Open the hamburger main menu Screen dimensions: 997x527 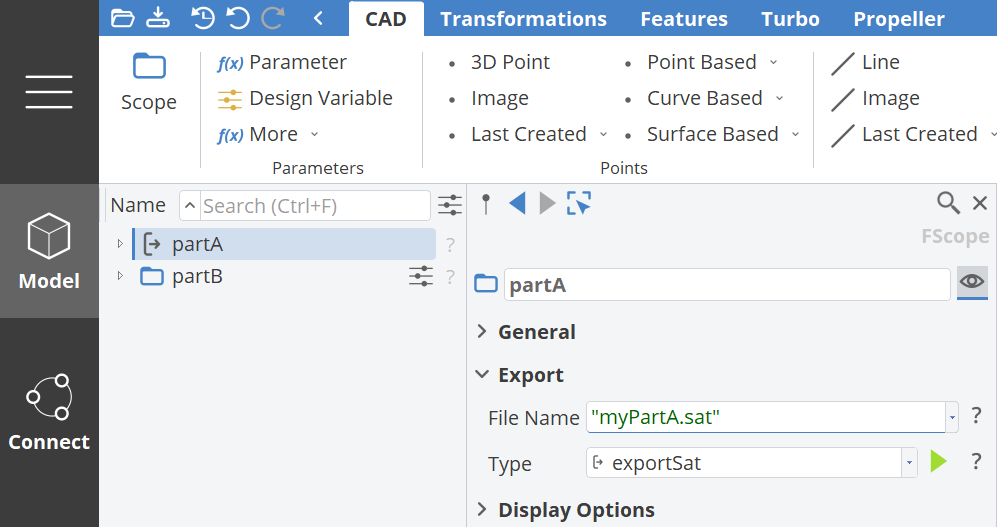point(49,92)
